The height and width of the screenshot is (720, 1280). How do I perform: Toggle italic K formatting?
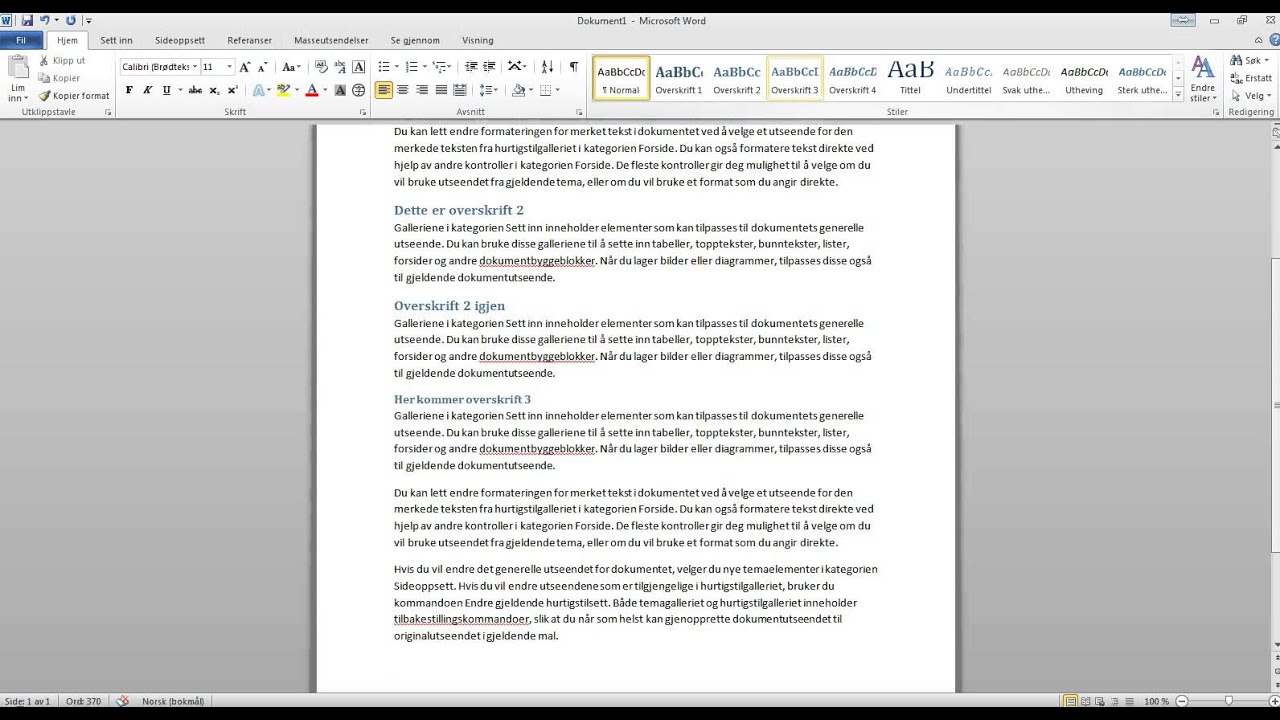[x=148, y=90]
